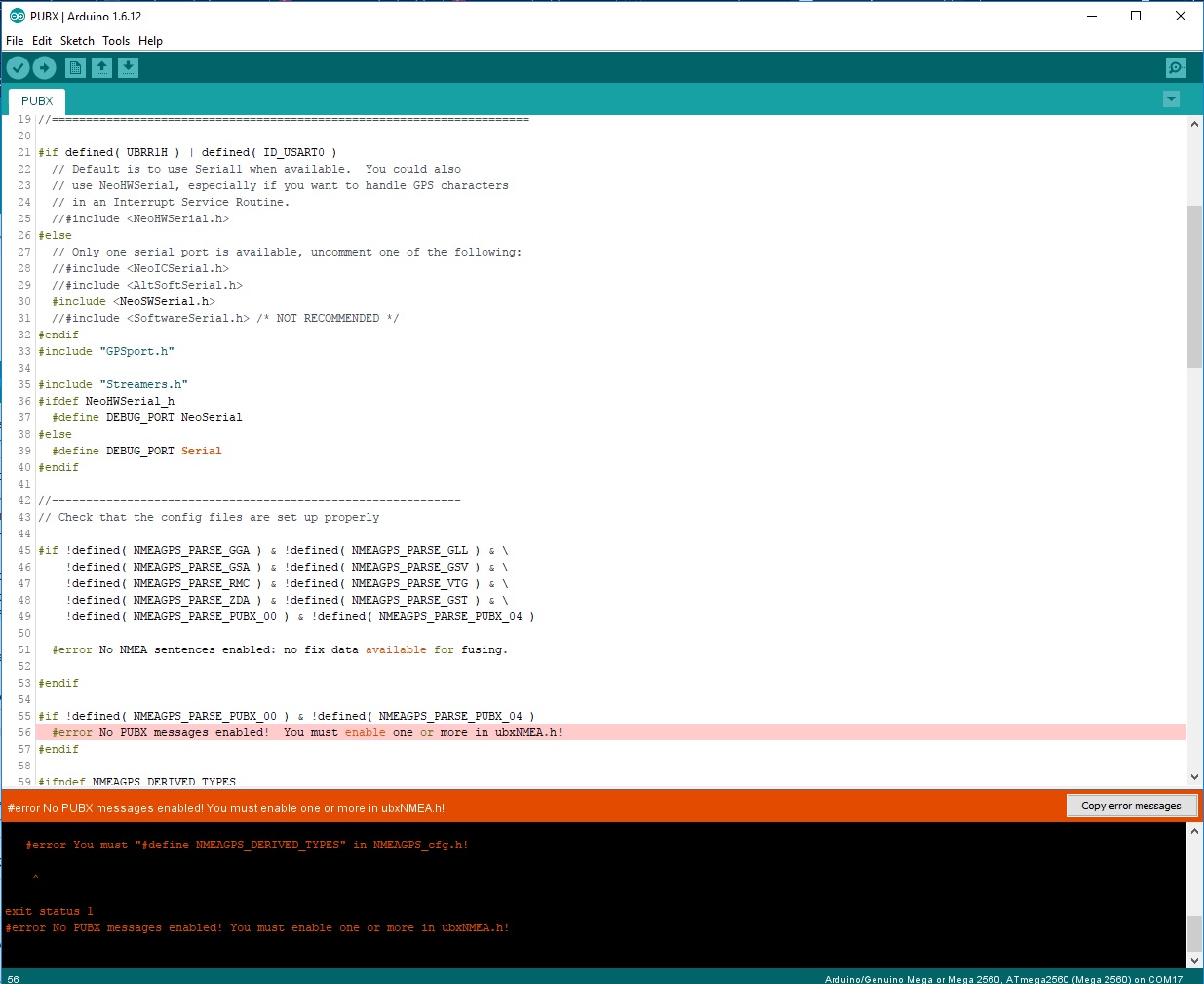Image resolution: width=1204 pixels, height=984 pixels.
Task: Open the Sketch menu
Action: [77, 41]
